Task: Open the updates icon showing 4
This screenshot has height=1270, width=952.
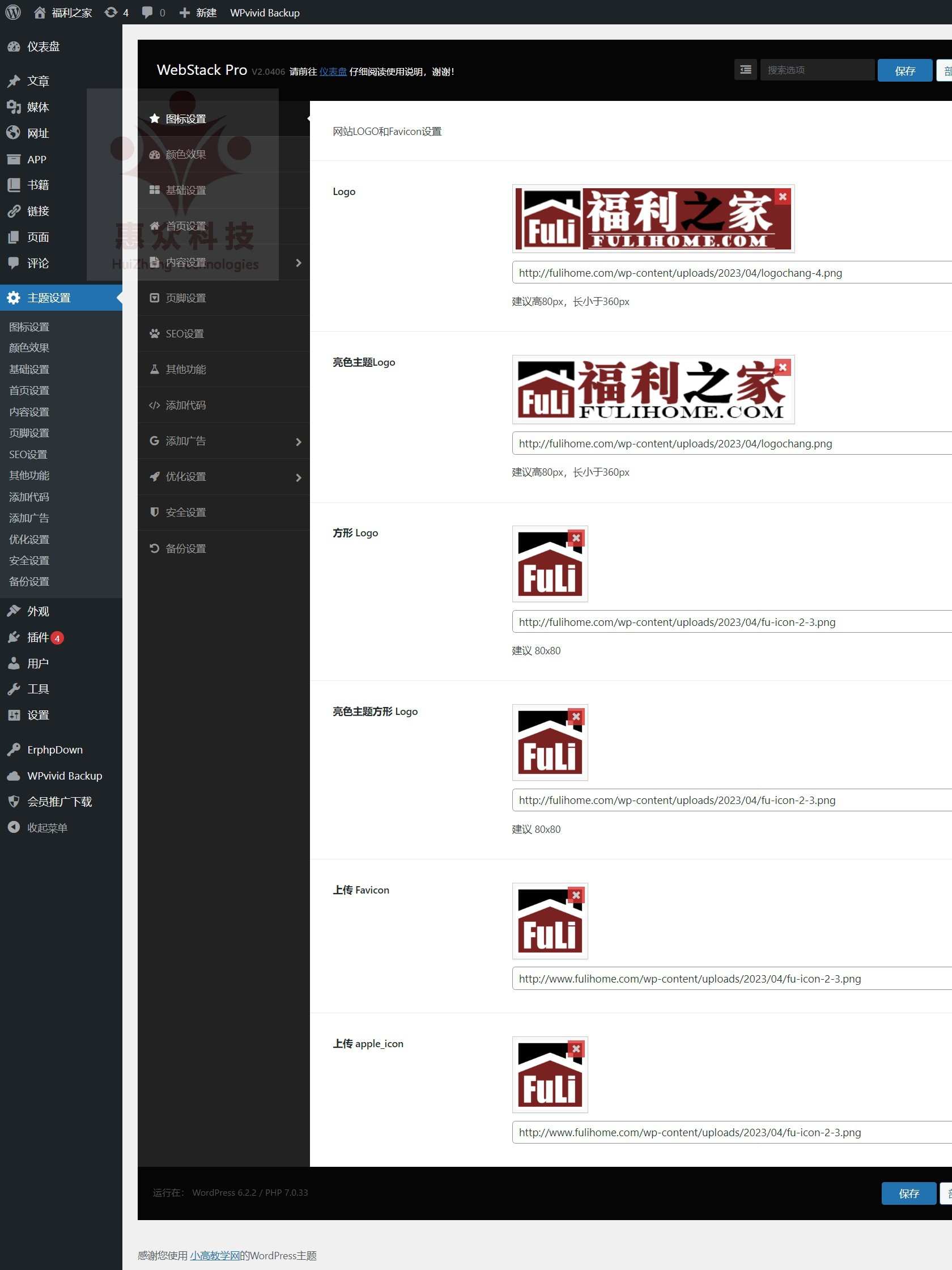Action: point(117,12)
